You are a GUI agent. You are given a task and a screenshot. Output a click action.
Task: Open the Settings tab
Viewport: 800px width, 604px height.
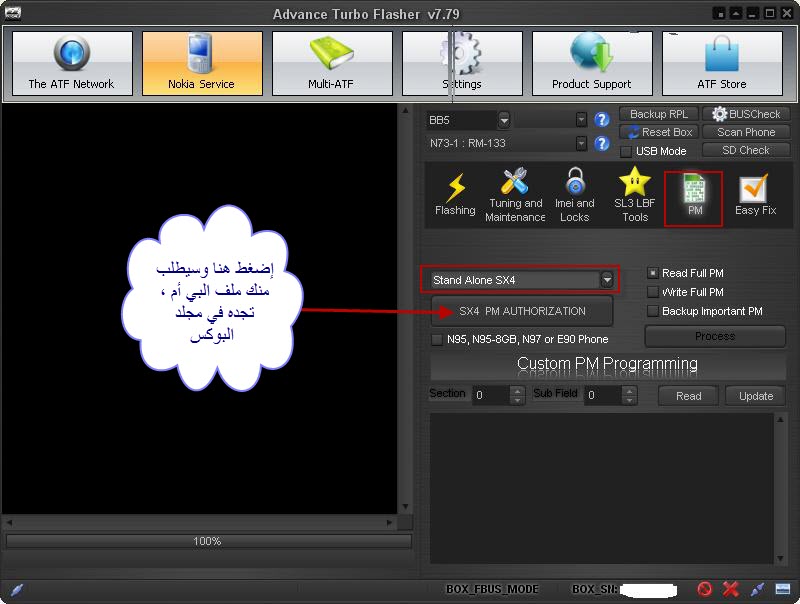pyautogui.click(x=462, y=63)
